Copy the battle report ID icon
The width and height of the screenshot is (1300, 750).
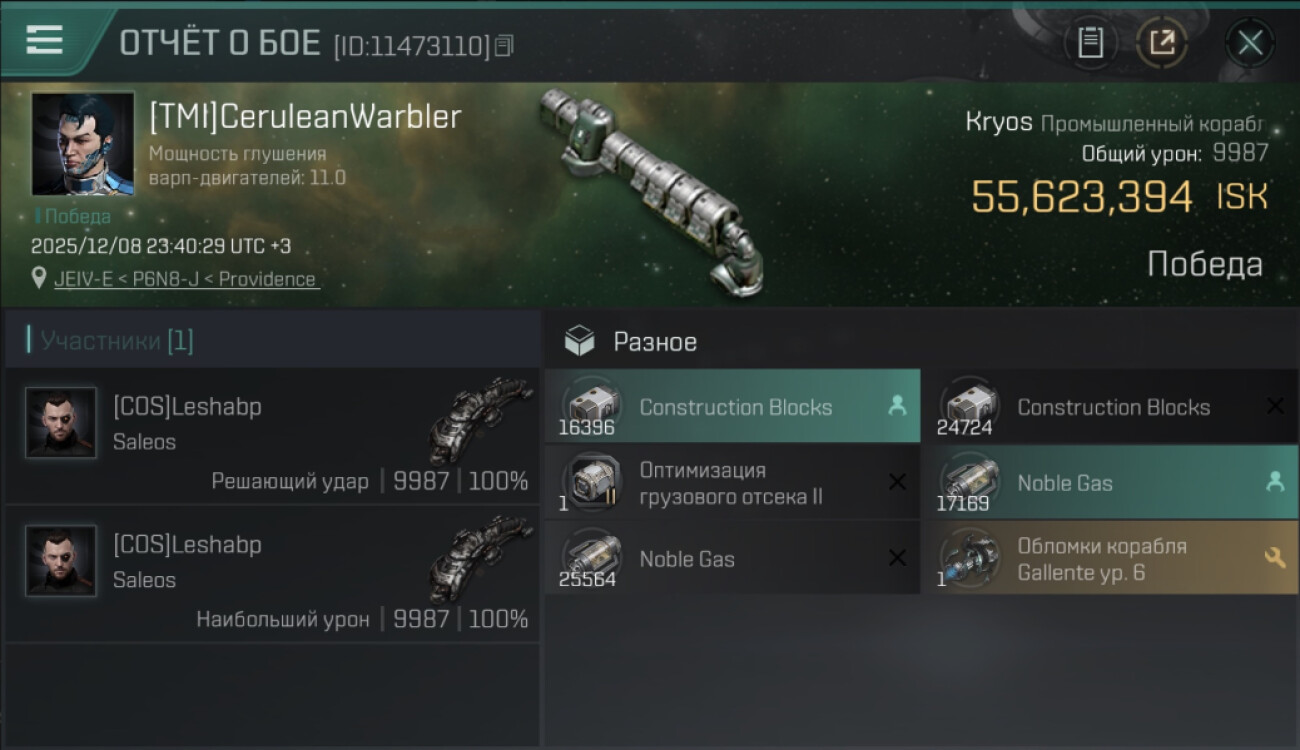pyautogui.click(x=505, y=45)
